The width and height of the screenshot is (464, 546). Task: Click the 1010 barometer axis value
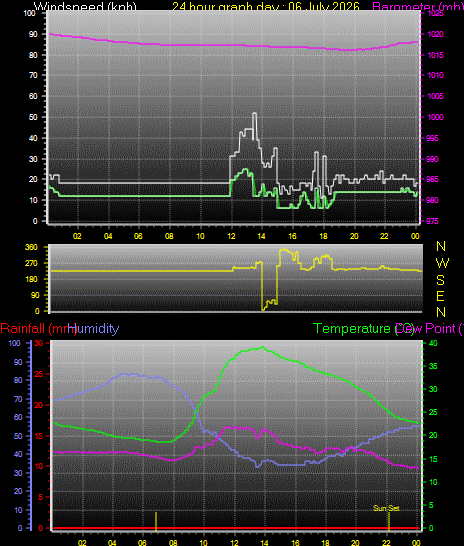click(x=435, y=75)
